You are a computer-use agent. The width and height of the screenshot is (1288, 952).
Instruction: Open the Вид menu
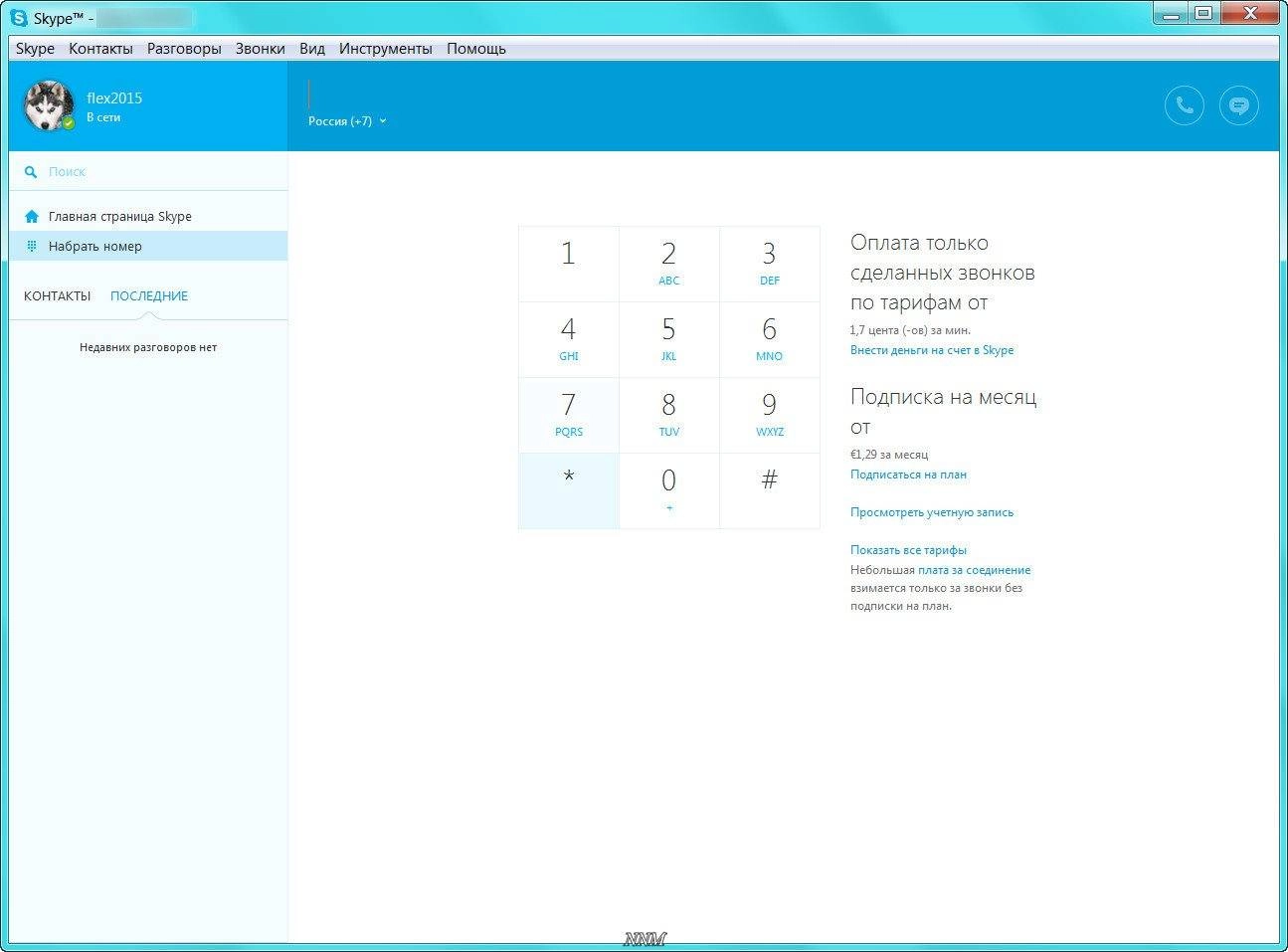312,49
